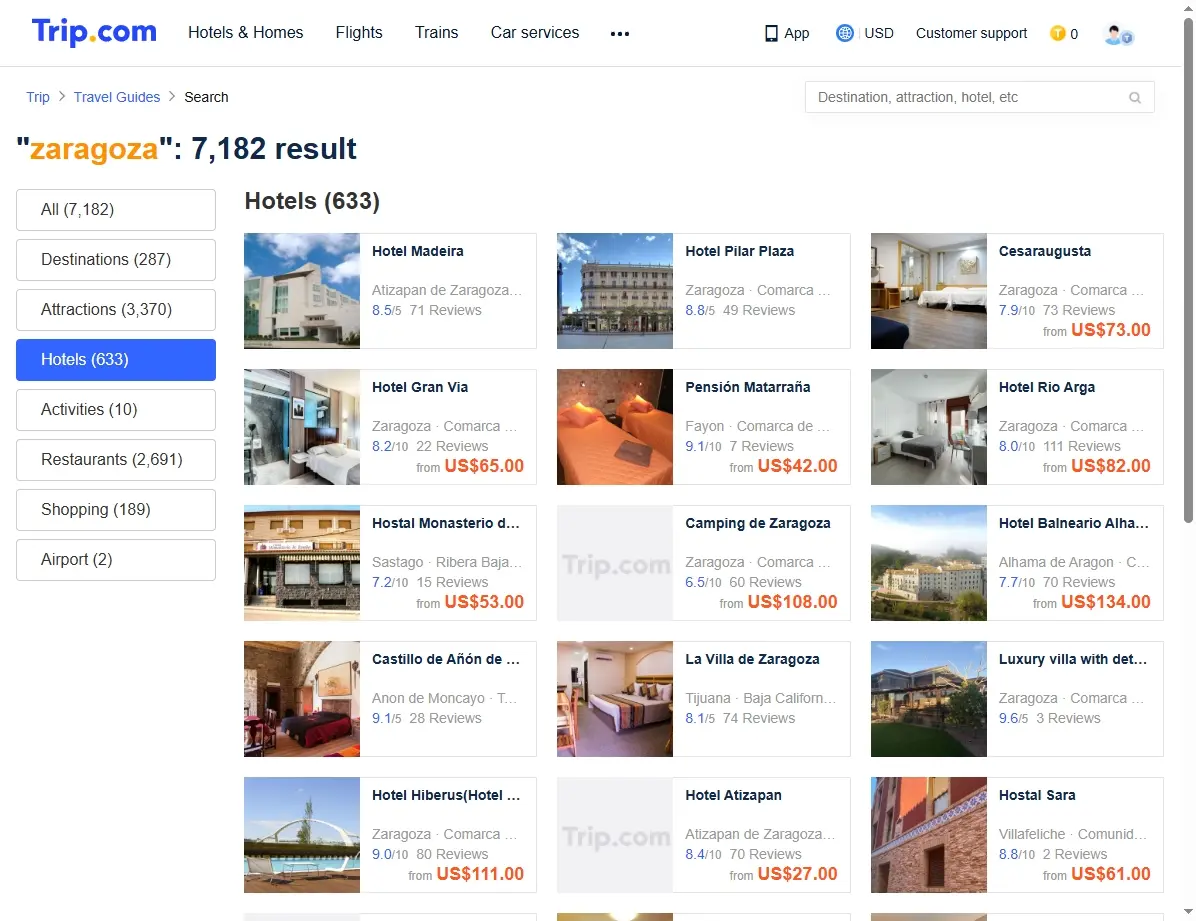This screenshot has width=1196, height=921.
Task: Click the globe language icon
Action: 844,33
